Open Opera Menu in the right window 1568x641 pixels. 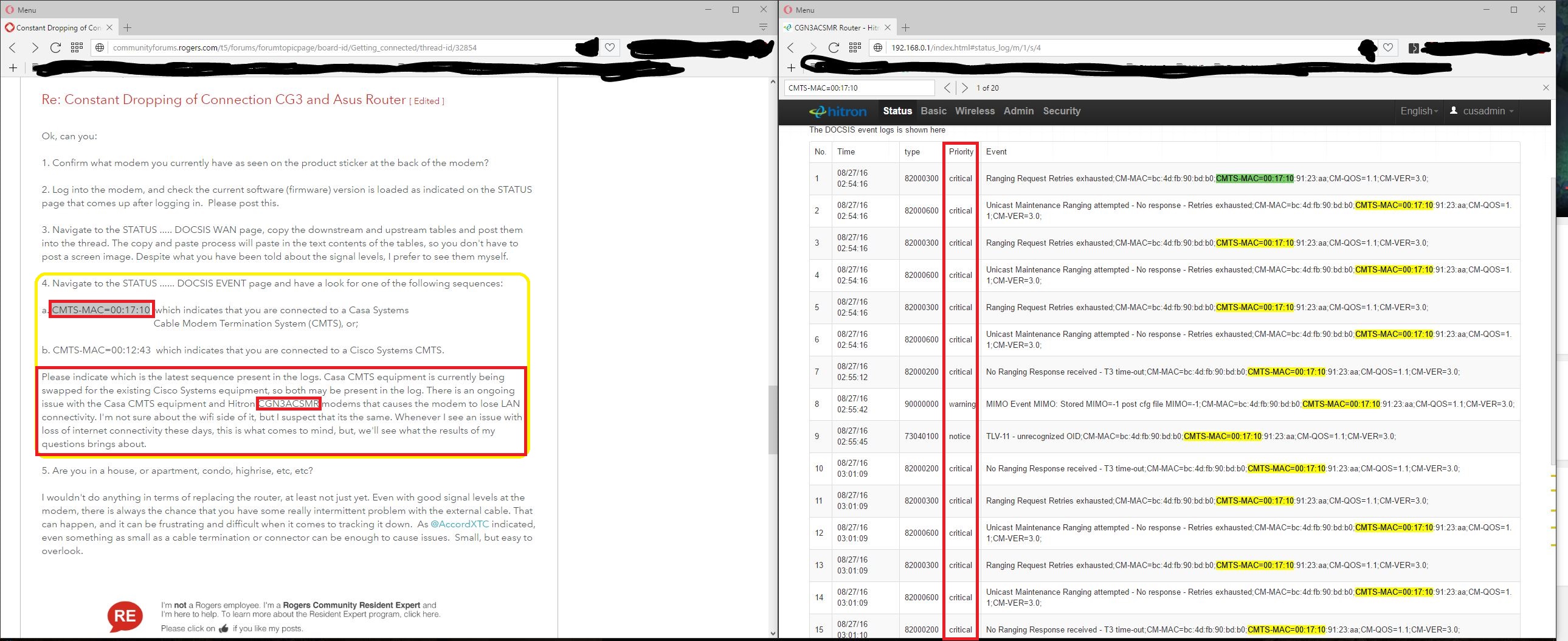coord(800,10)
